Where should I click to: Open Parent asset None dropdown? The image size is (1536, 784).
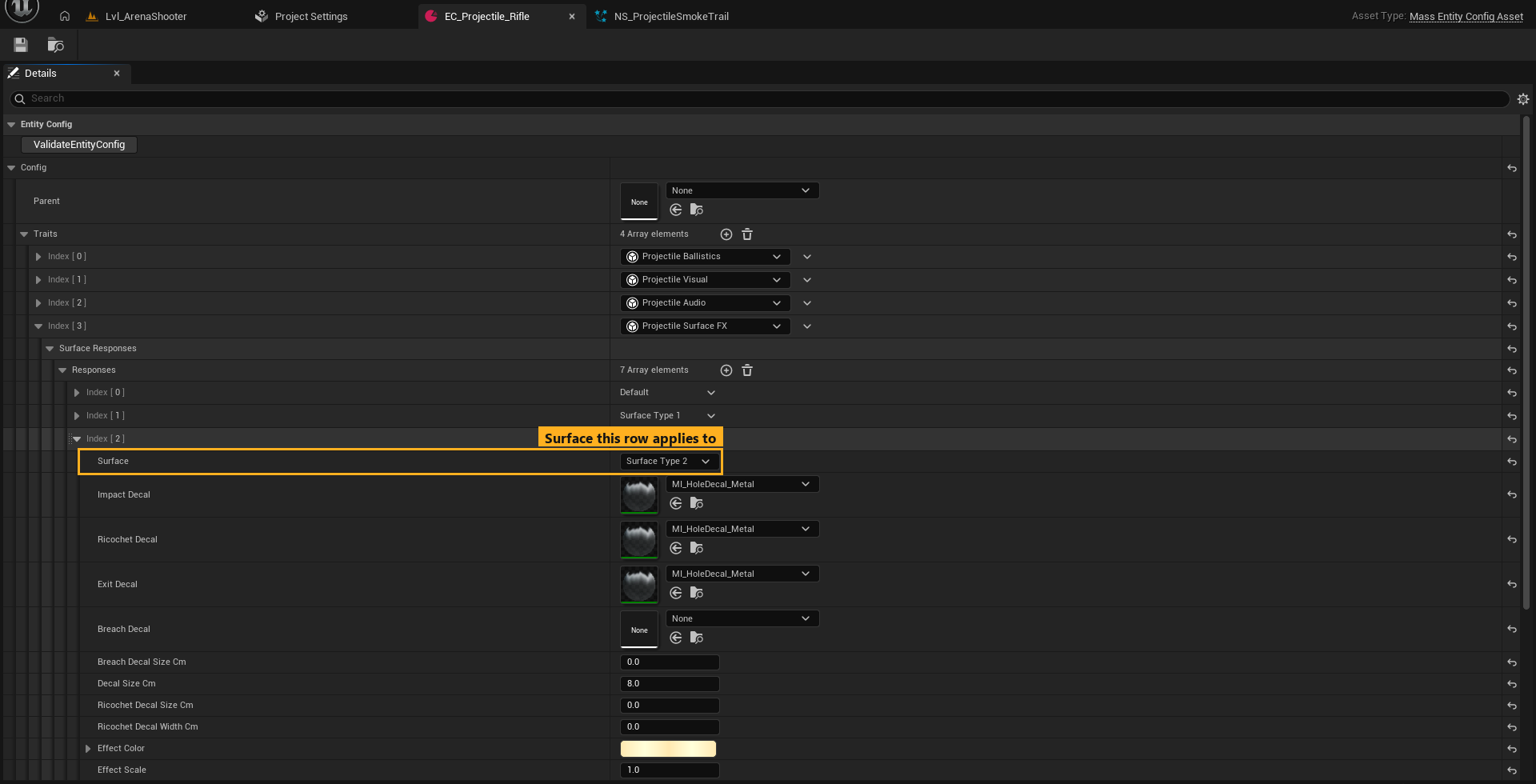[x=742, y=191]
